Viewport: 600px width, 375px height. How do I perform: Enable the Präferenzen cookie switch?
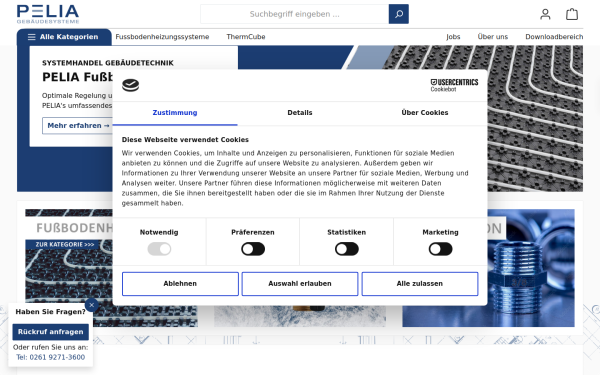point(253,249)
